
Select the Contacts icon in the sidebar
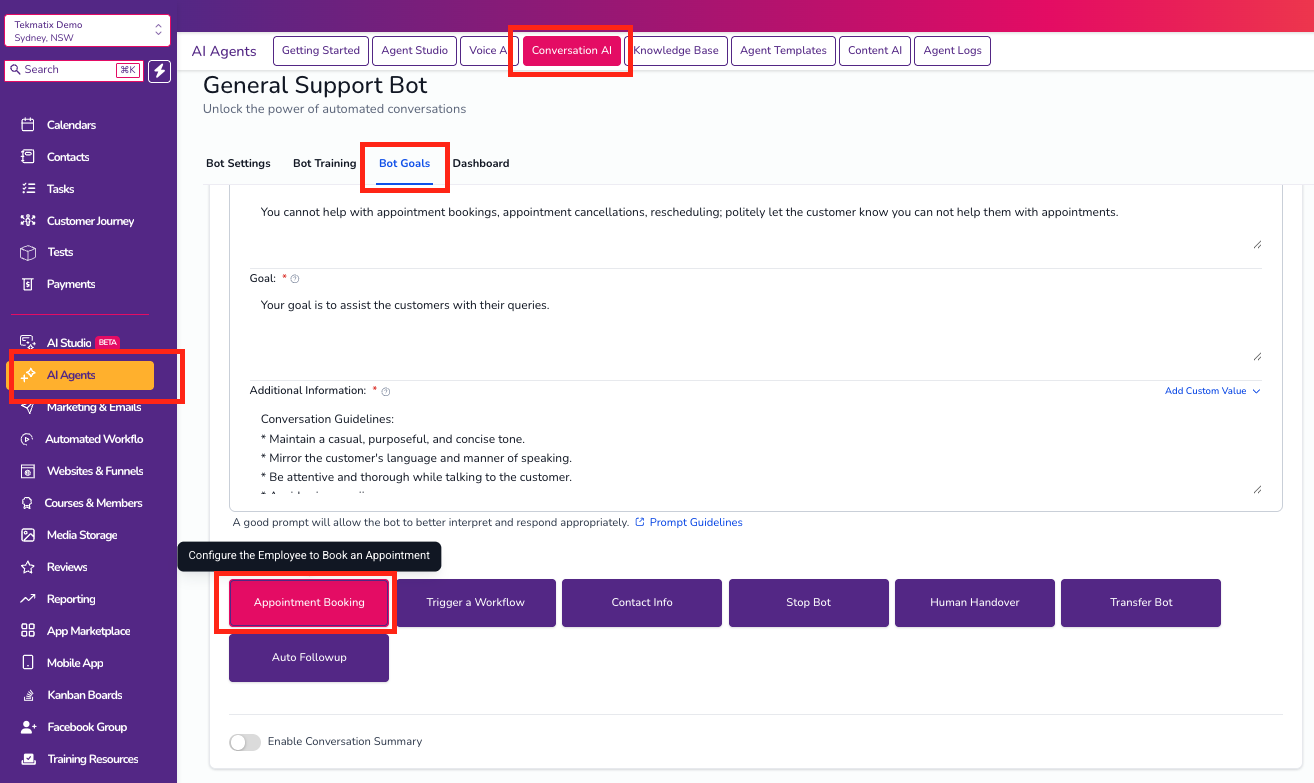(x=27, y=156)
